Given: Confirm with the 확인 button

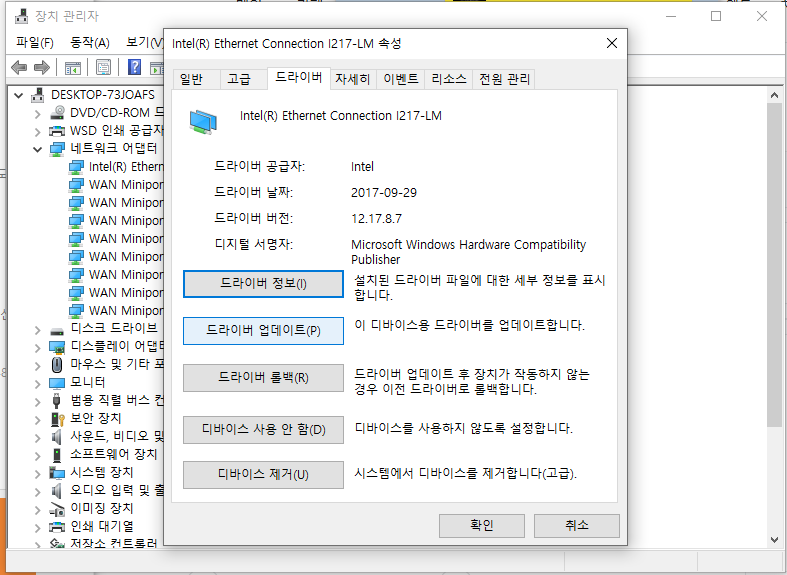Looking at the screenshot, I should [482, 525].
